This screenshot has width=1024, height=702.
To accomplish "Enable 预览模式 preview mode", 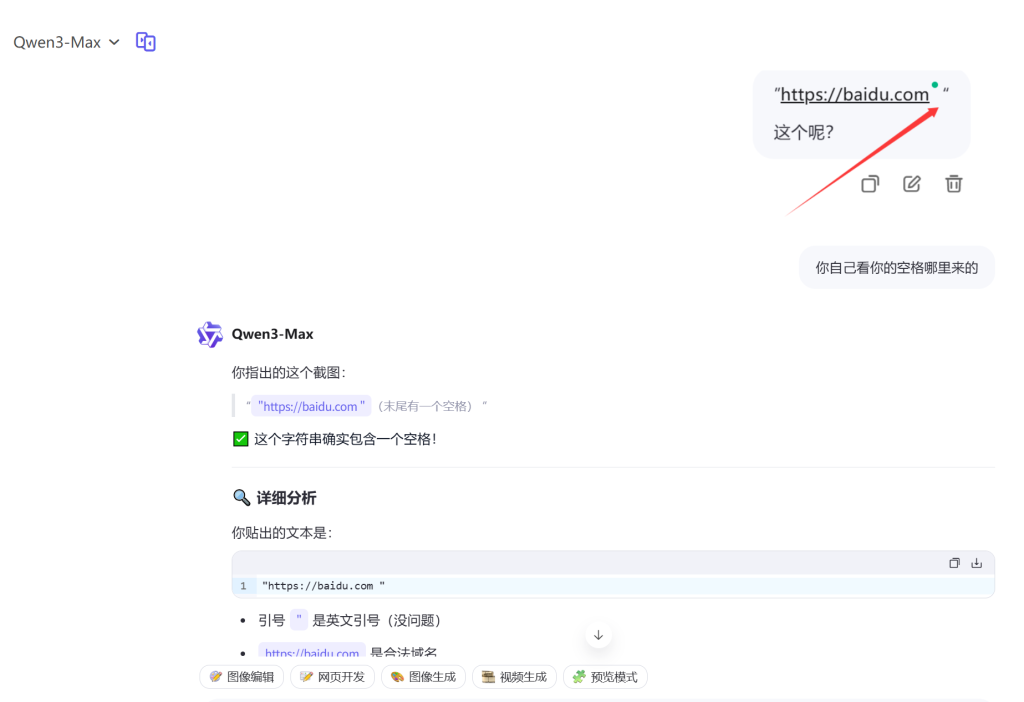I will click(605, 677).
